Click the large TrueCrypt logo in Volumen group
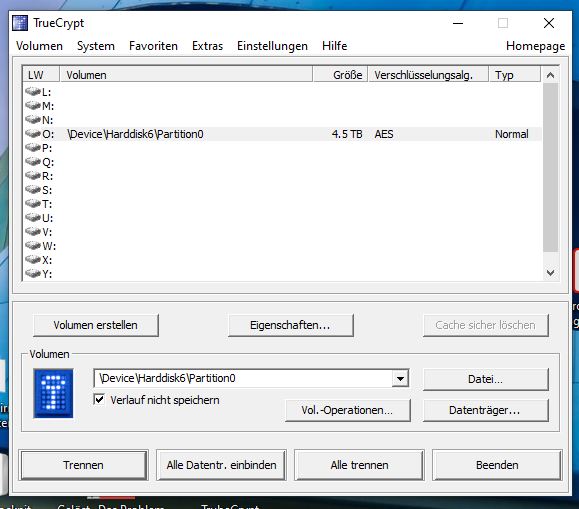 53,393
